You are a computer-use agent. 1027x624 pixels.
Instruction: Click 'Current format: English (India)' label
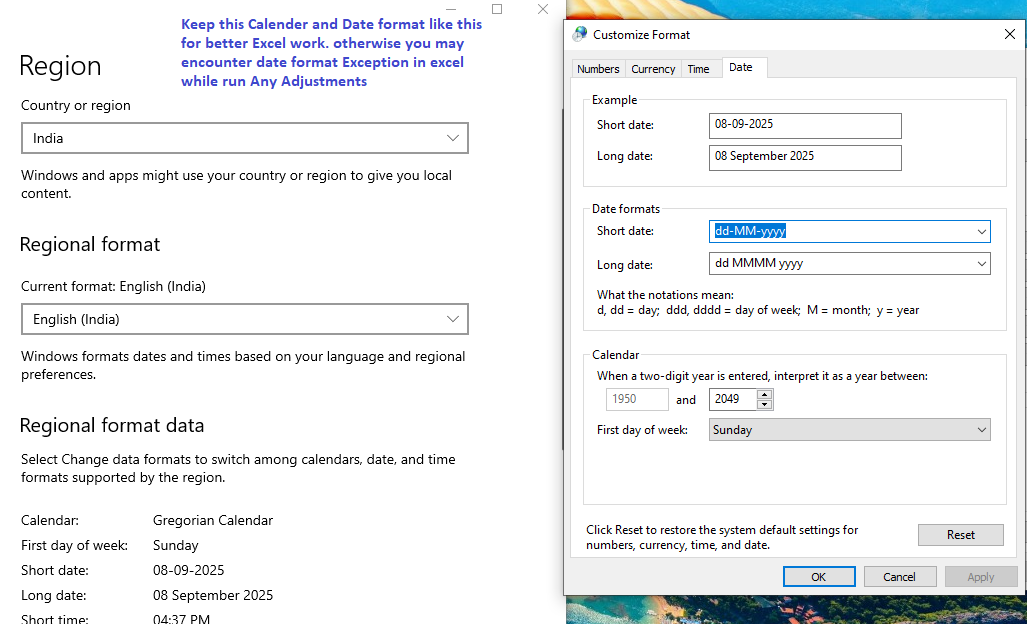(113, 287)
